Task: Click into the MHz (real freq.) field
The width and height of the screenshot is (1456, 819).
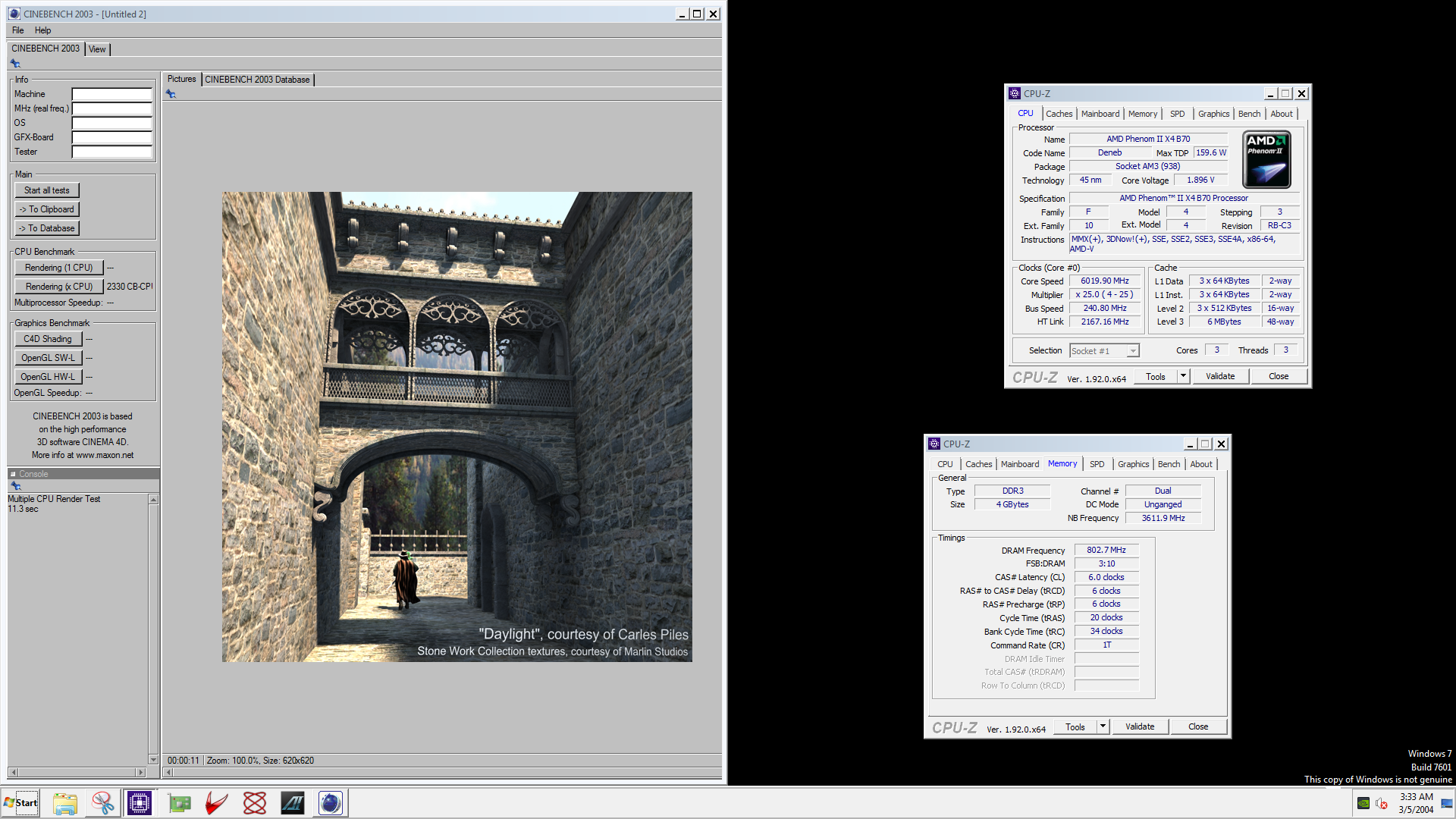Action: tap(112, 108)
